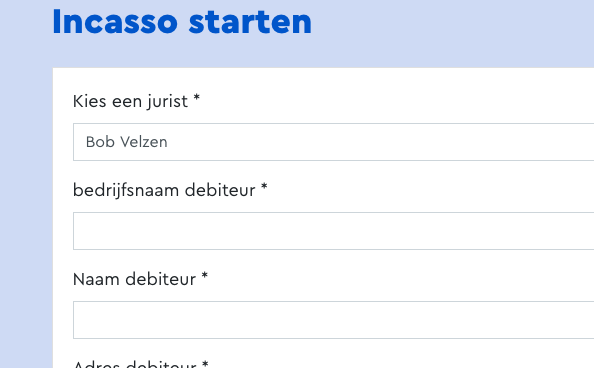Screen dimensions: 594x368
Task: Click the partially visible Adres debiteur label
Action: pos(141,364)
